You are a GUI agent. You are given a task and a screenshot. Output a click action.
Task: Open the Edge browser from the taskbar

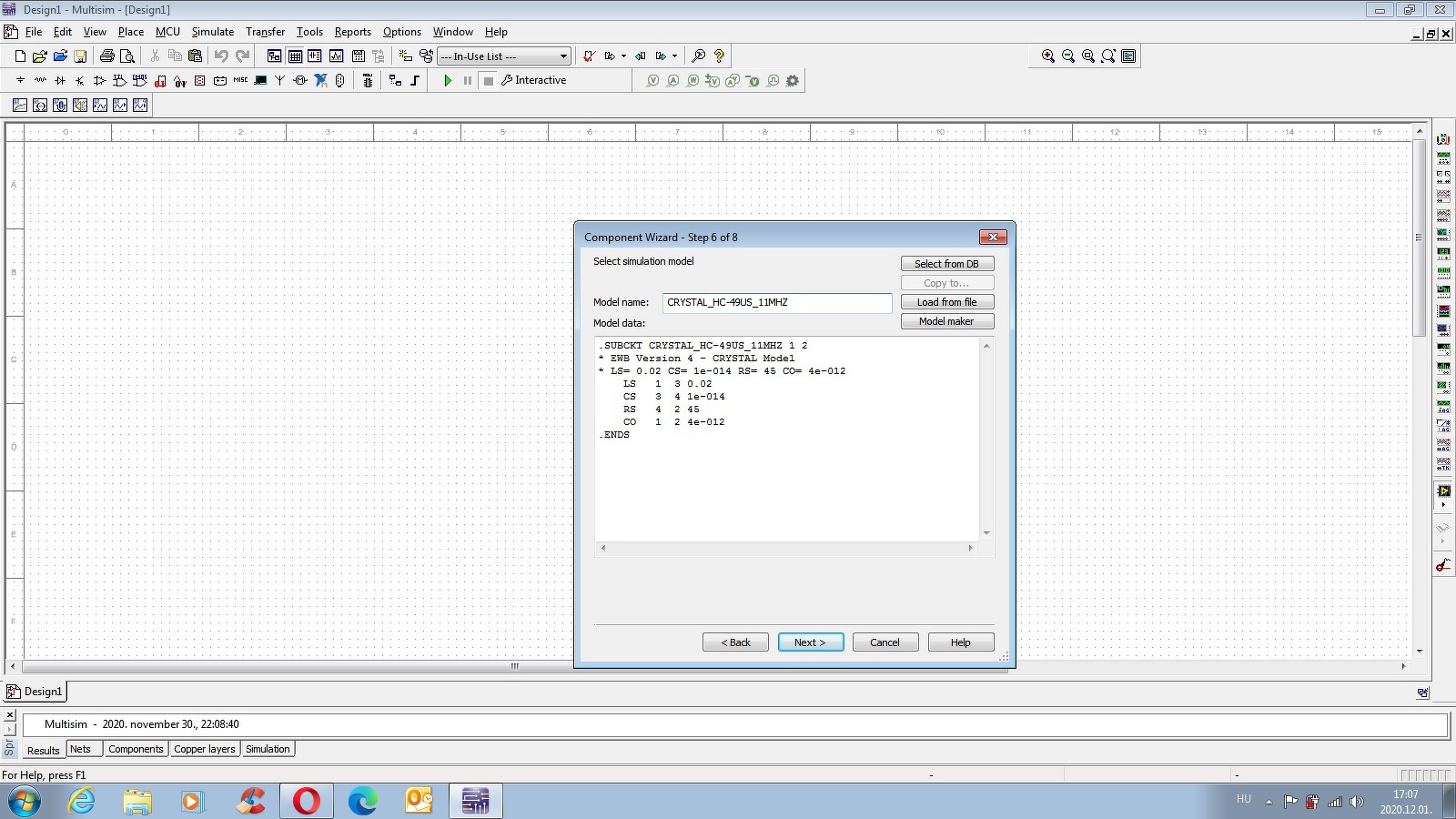(x=363, y=802)
